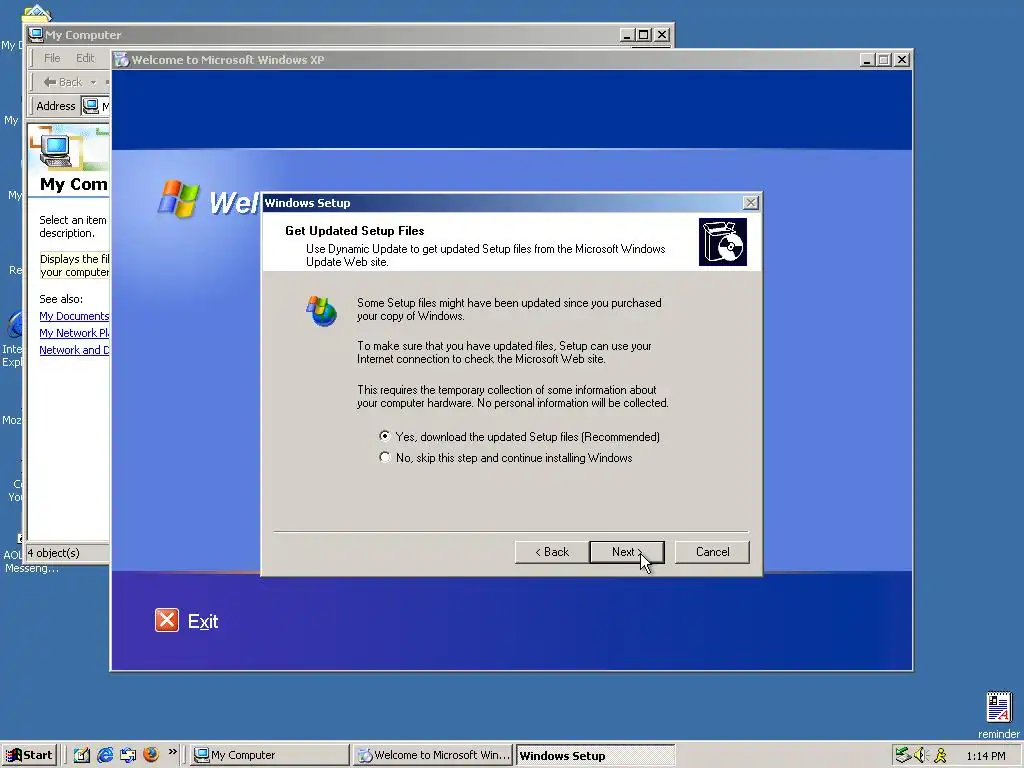
Task: Cancel the Windows Setup wizard
Action: pyautogui.click(x=712, y=552)
